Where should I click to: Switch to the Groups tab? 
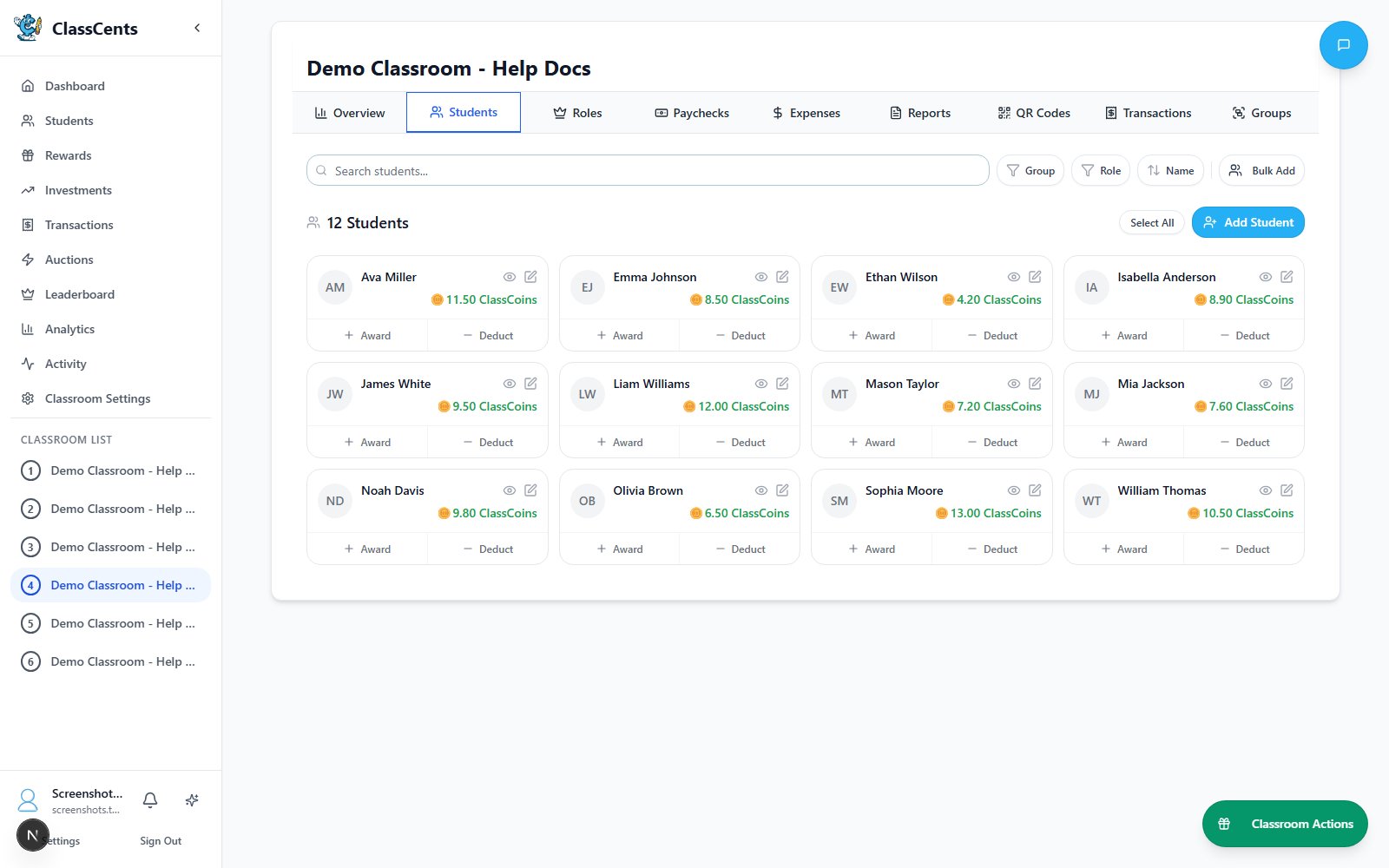[x=1261, y=113]
